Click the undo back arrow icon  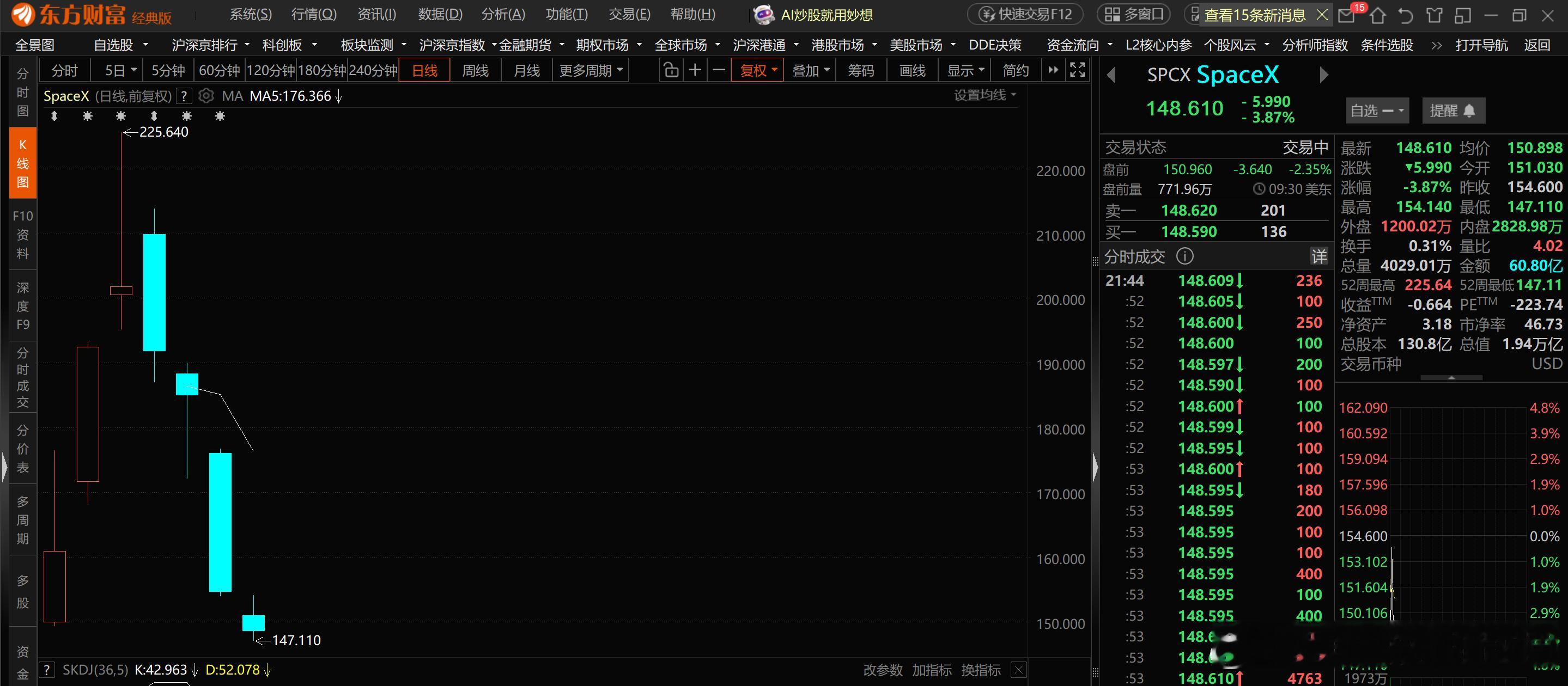point(1406,15)
